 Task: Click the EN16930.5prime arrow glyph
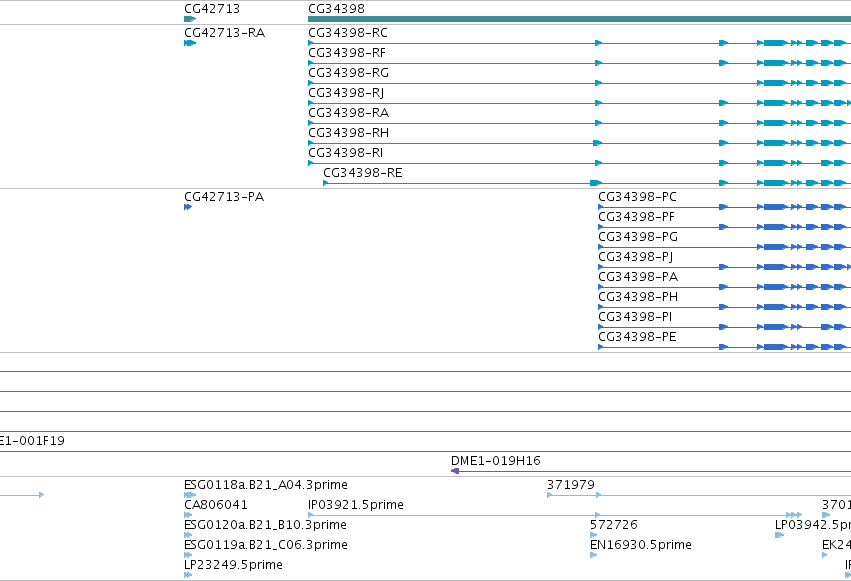(593, 555)
